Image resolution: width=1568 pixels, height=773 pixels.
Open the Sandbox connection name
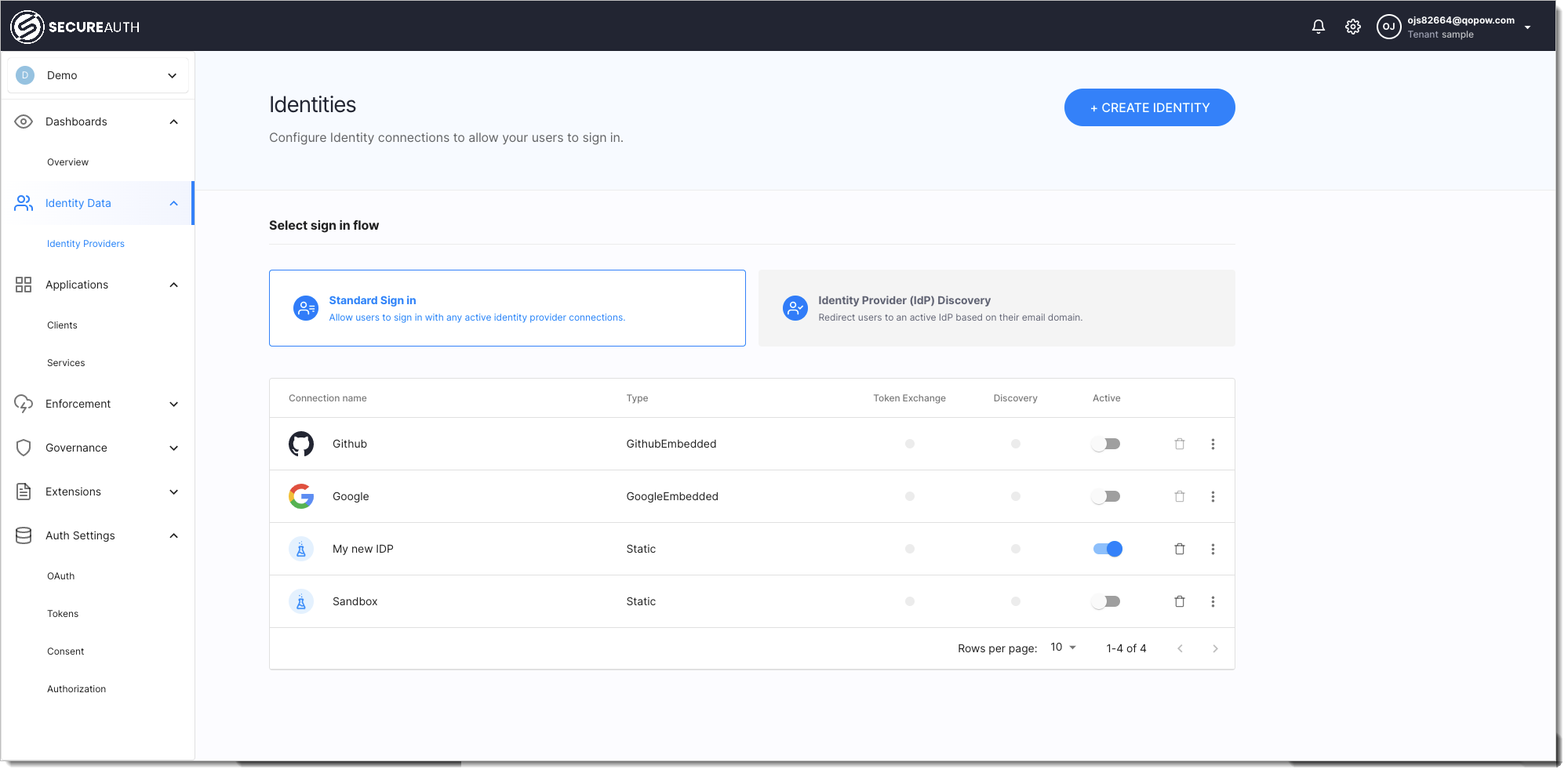[355, 601]
